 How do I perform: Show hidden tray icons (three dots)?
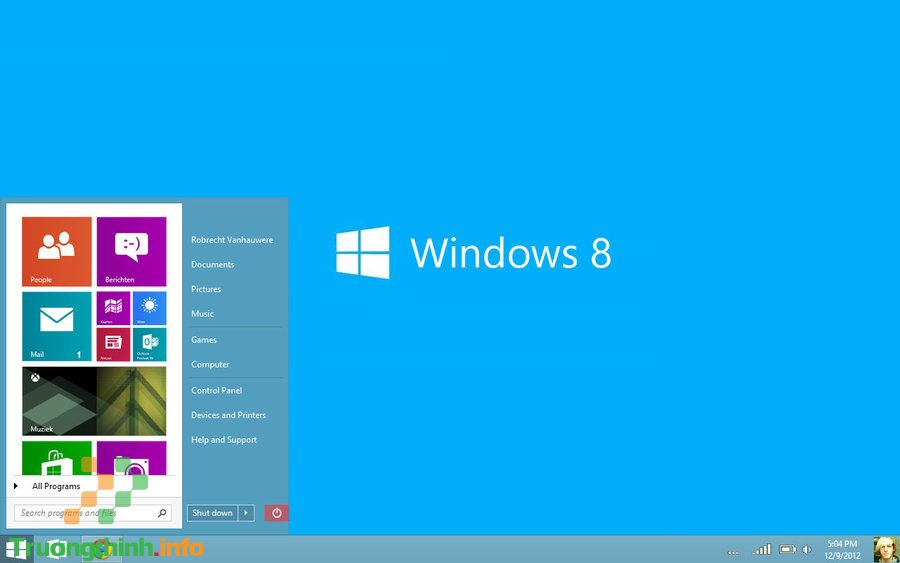click(x=733, y=552)
